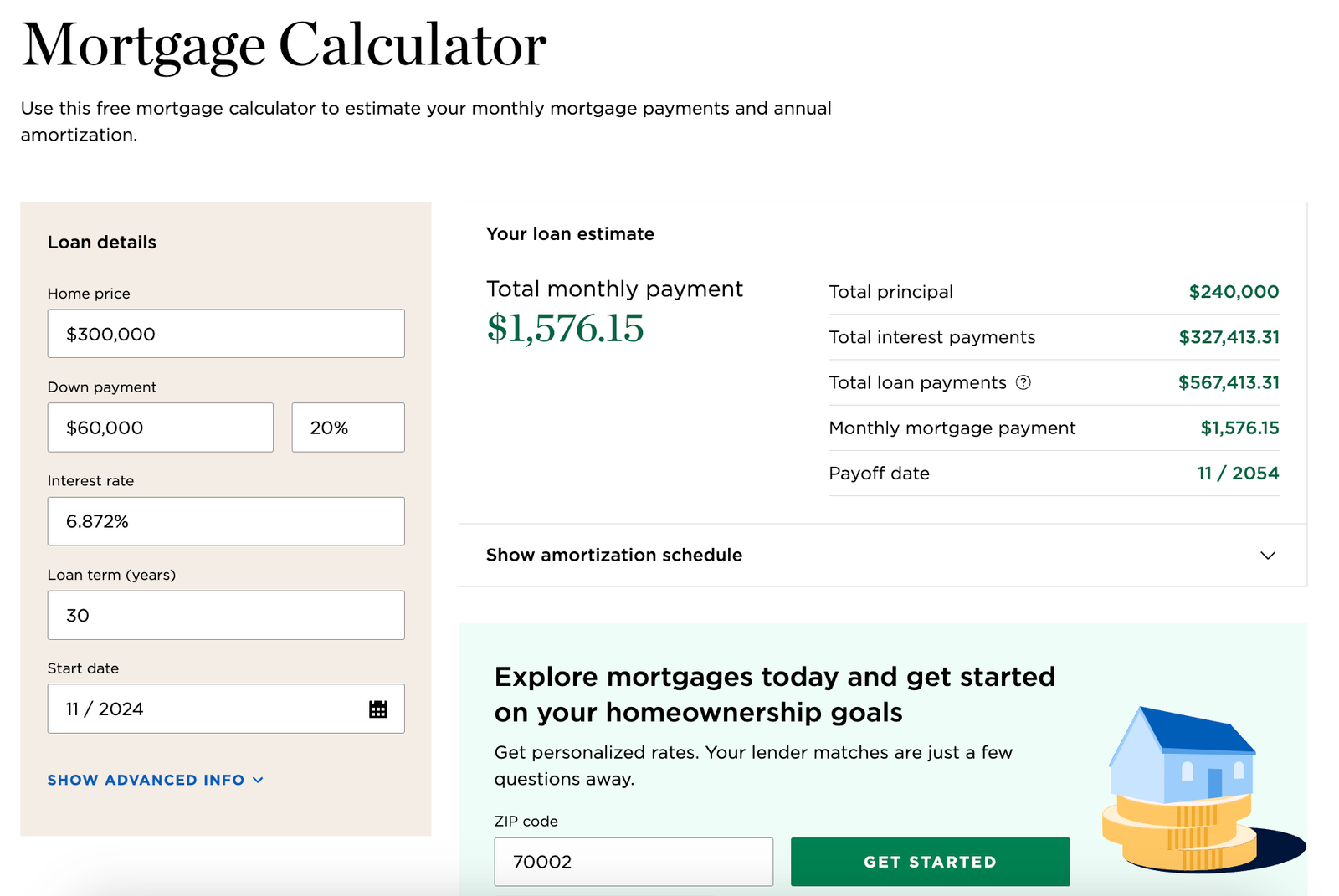Screen dimensions: 1339x896
Task: Click the Loan details heading
Action: (x=101, y=242)
